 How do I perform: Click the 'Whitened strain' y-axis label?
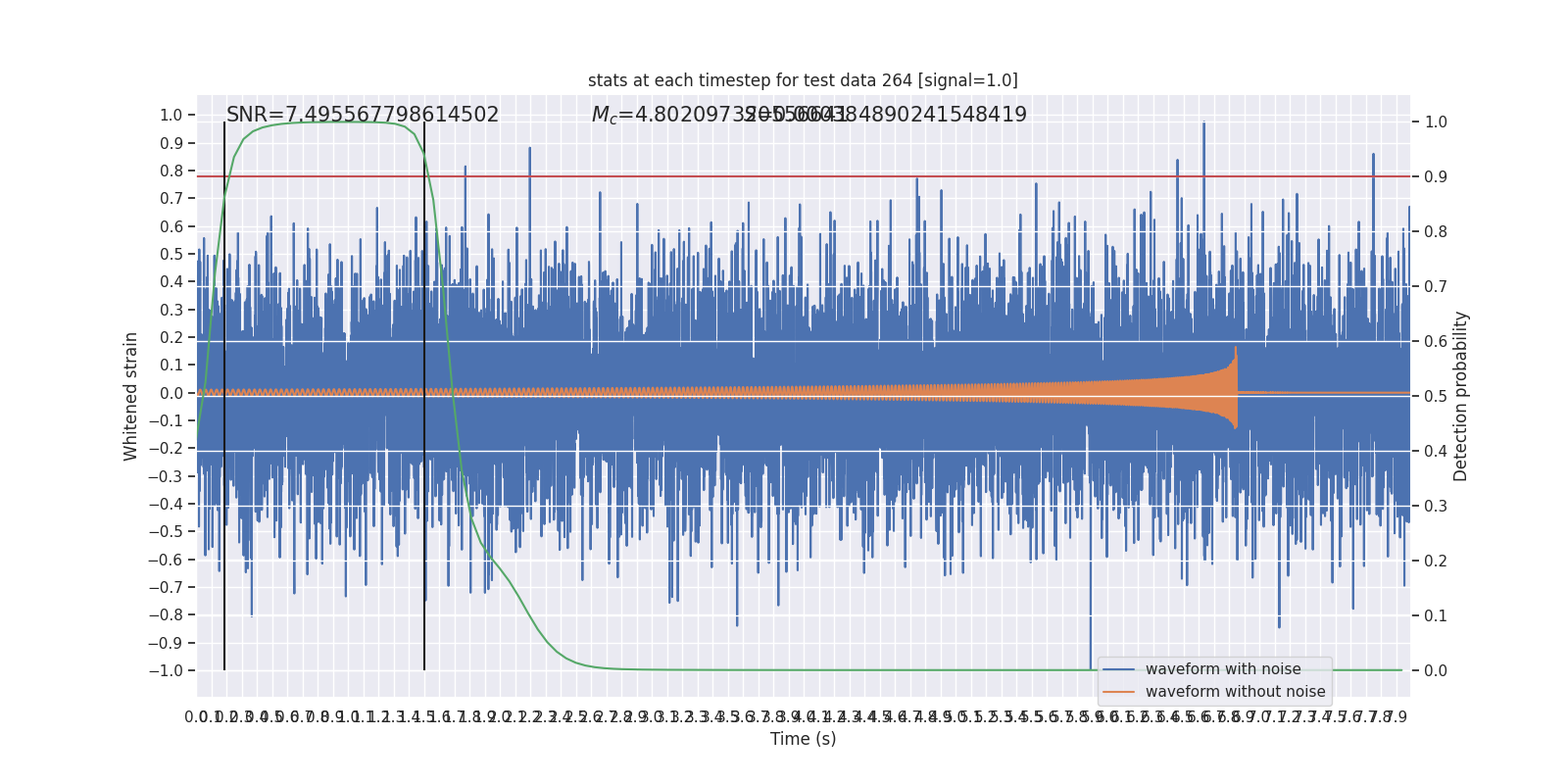[x=131, y=396]
